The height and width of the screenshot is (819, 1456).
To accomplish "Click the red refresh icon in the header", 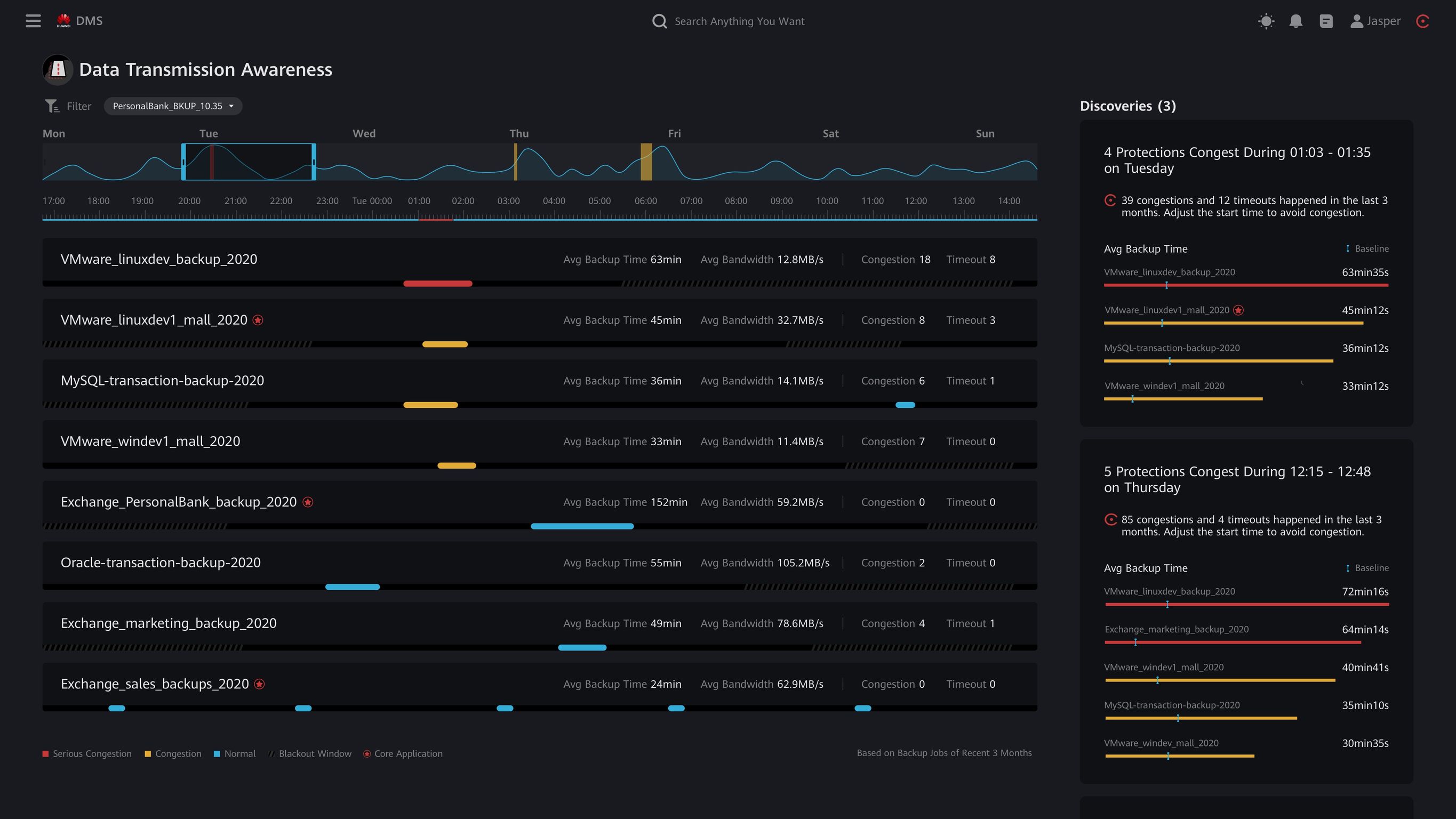I will click(x=1422, y=21).
